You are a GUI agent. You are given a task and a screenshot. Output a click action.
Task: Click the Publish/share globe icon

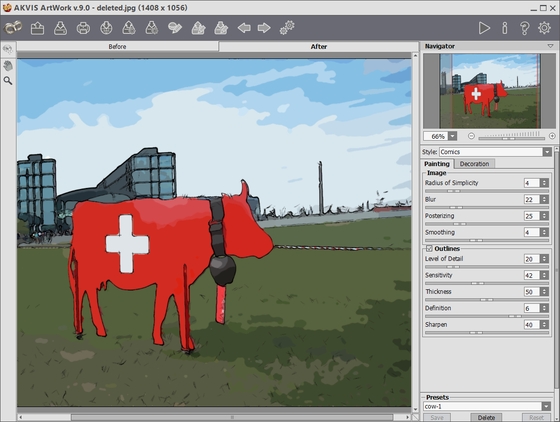tap(106, 28)
